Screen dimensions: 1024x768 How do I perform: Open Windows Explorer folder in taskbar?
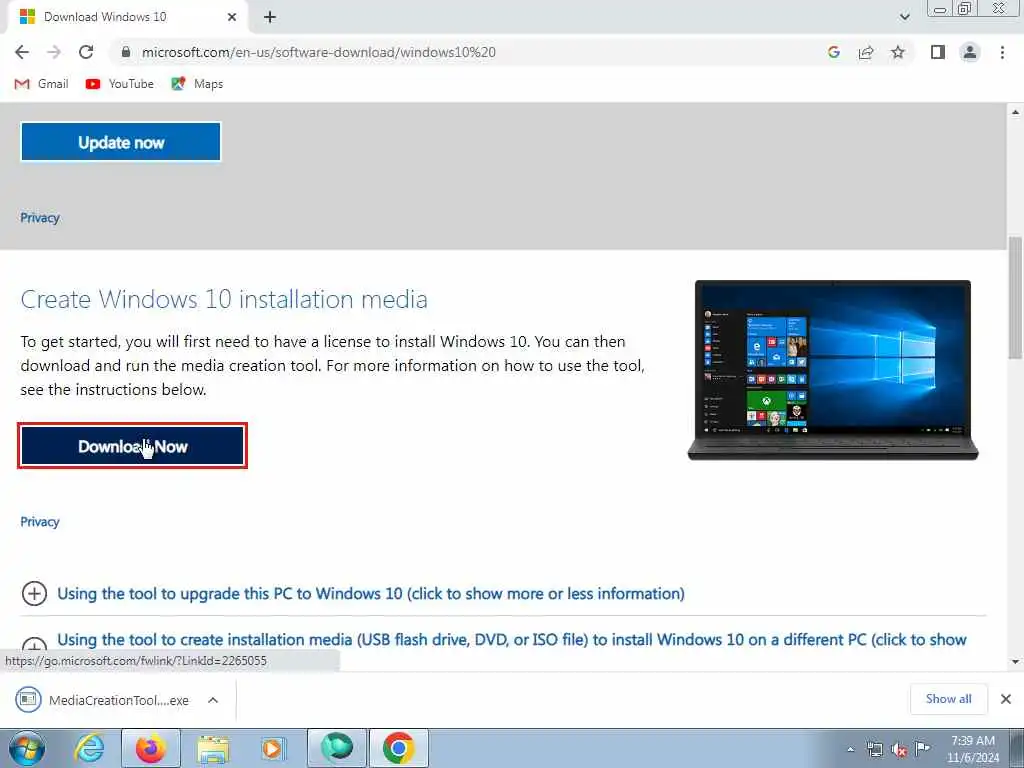pyautogui.click(x=213, y=749)
